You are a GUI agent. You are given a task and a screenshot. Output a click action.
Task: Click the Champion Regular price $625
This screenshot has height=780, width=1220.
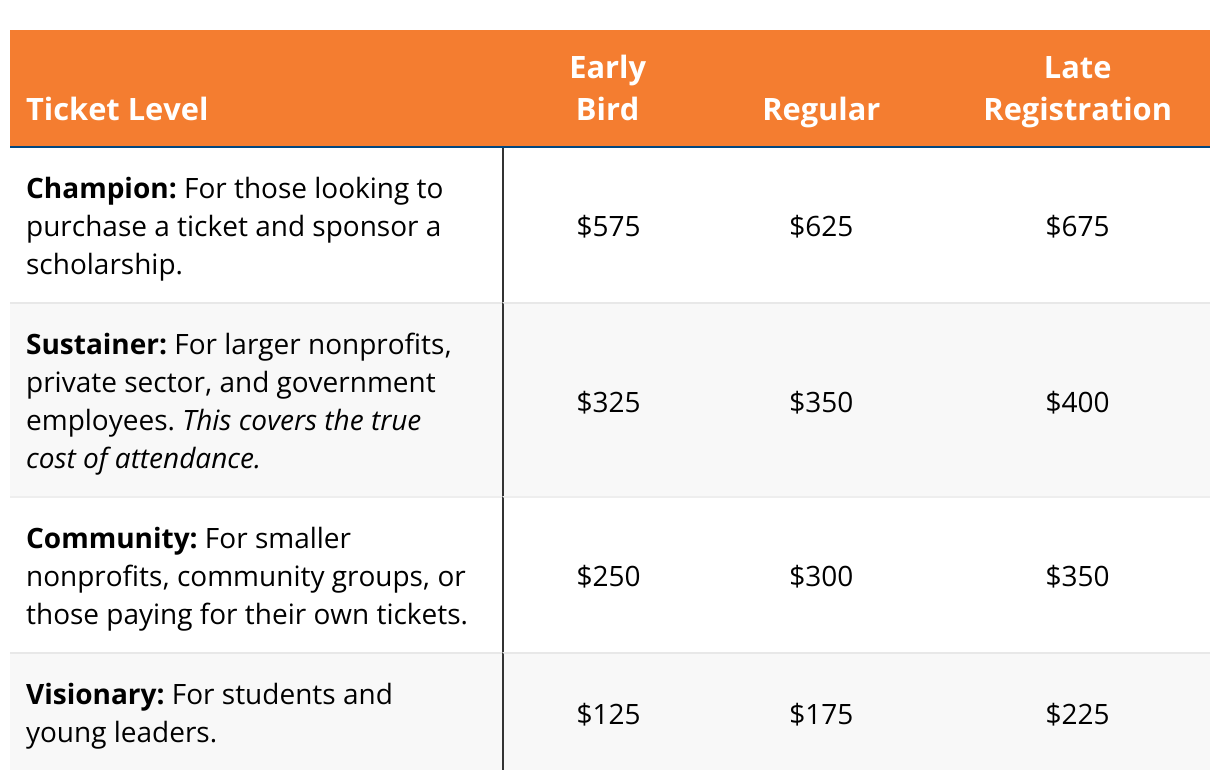pos(821,226)
